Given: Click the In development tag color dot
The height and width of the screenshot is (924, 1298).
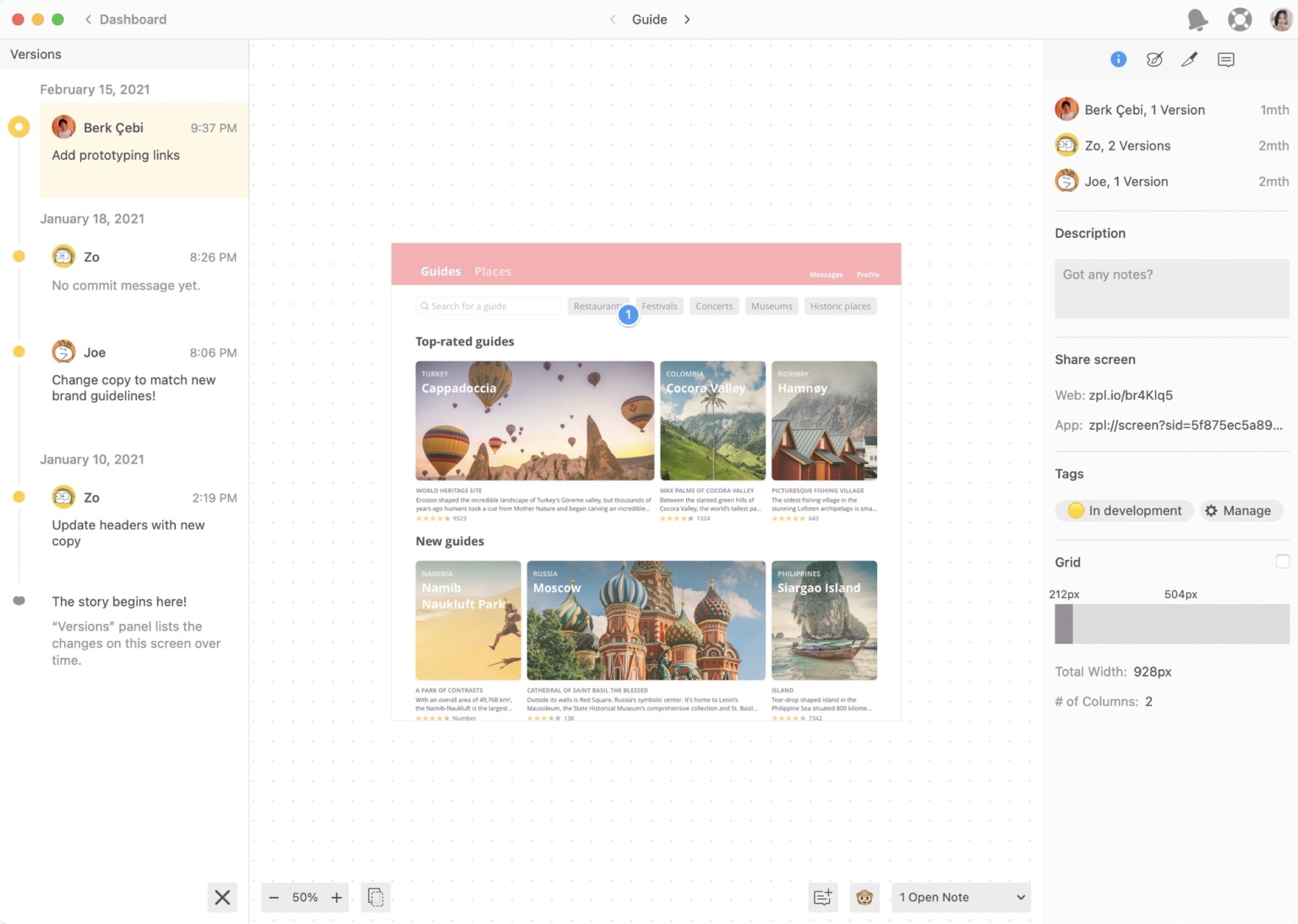Looking at the screenshot, I should tap(1075, 510).
